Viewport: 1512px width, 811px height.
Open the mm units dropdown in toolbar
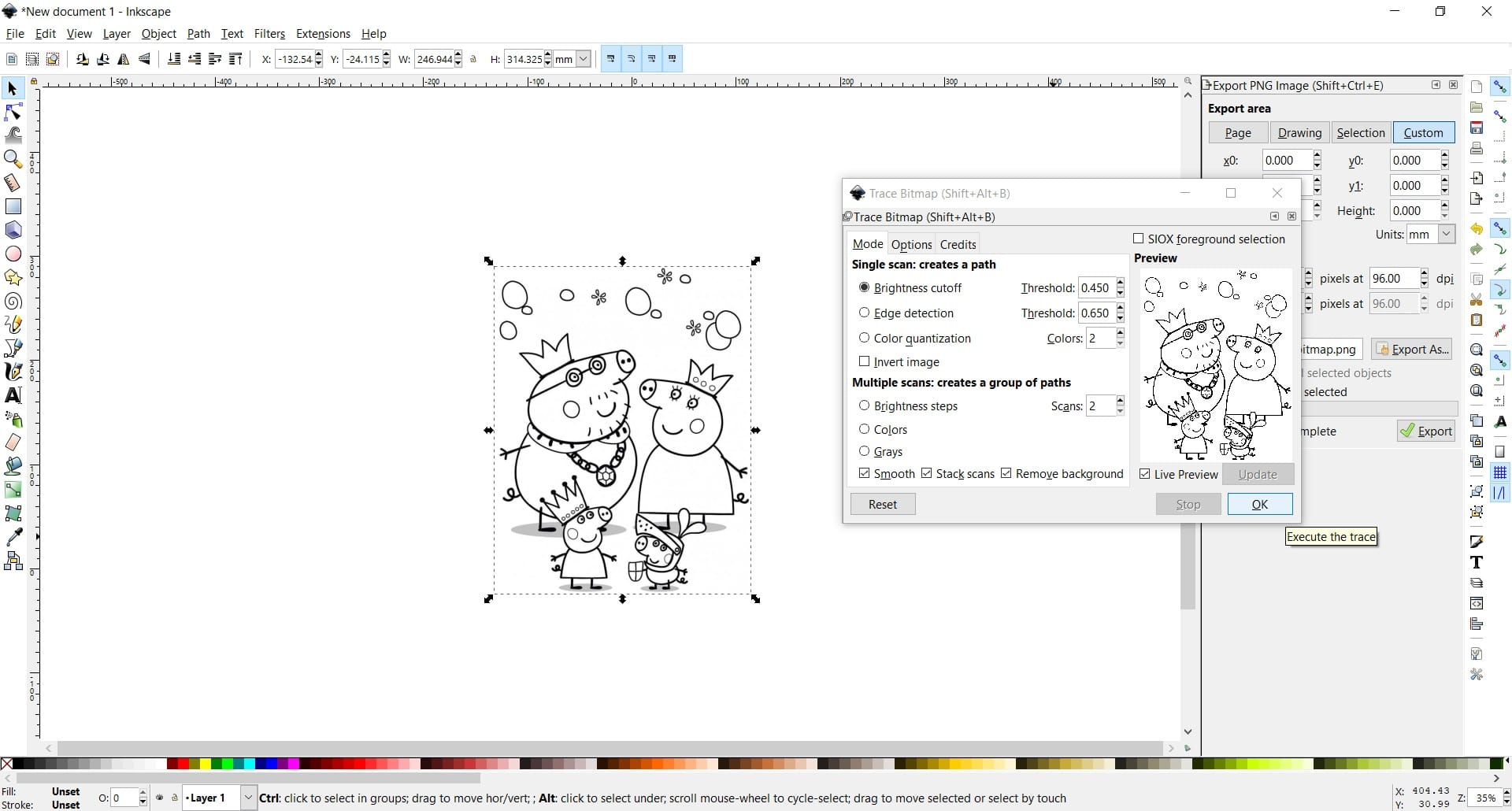click(x=584, y=59)
